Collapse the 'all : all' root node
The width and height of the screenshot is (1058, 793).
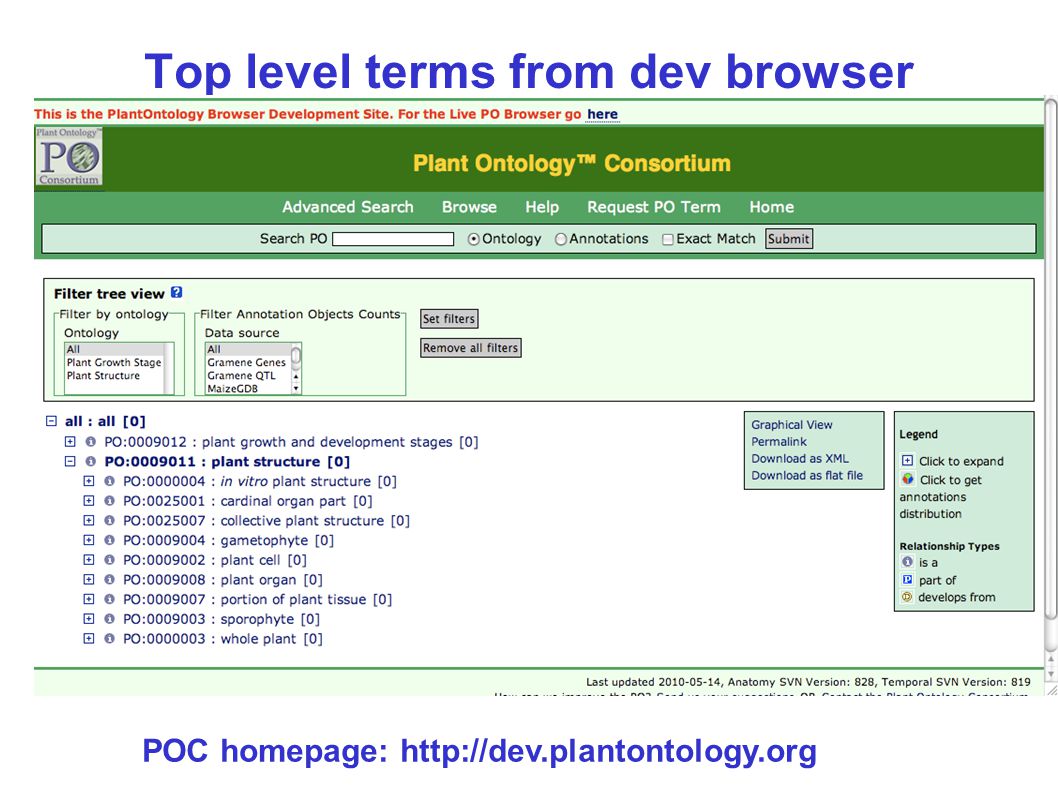[51, 420]
